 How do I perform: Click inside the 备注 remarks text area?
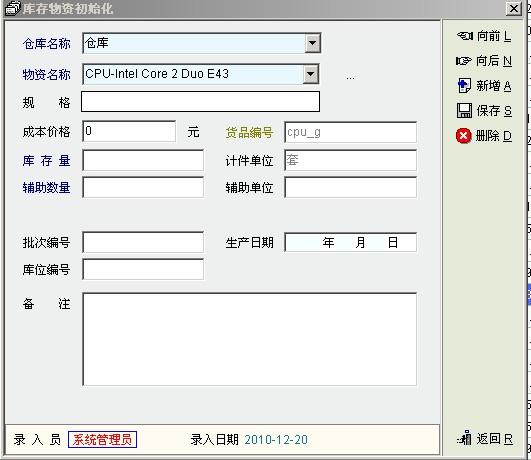click(250, 339)
